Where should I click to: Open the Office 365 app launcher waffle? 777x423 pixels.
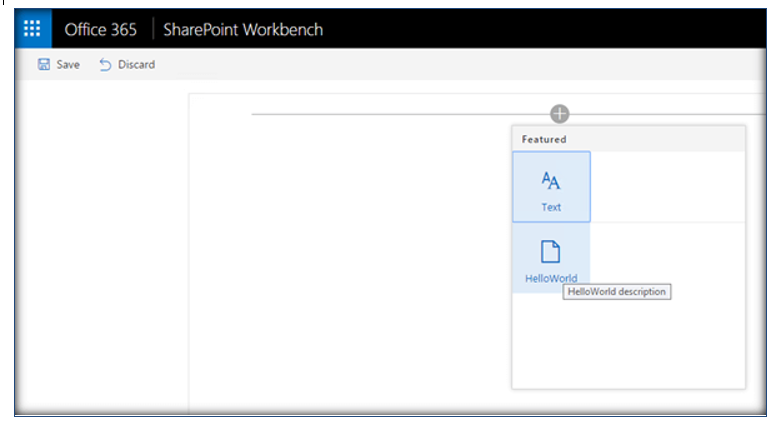pyautogui.click(x=33, y=29)
